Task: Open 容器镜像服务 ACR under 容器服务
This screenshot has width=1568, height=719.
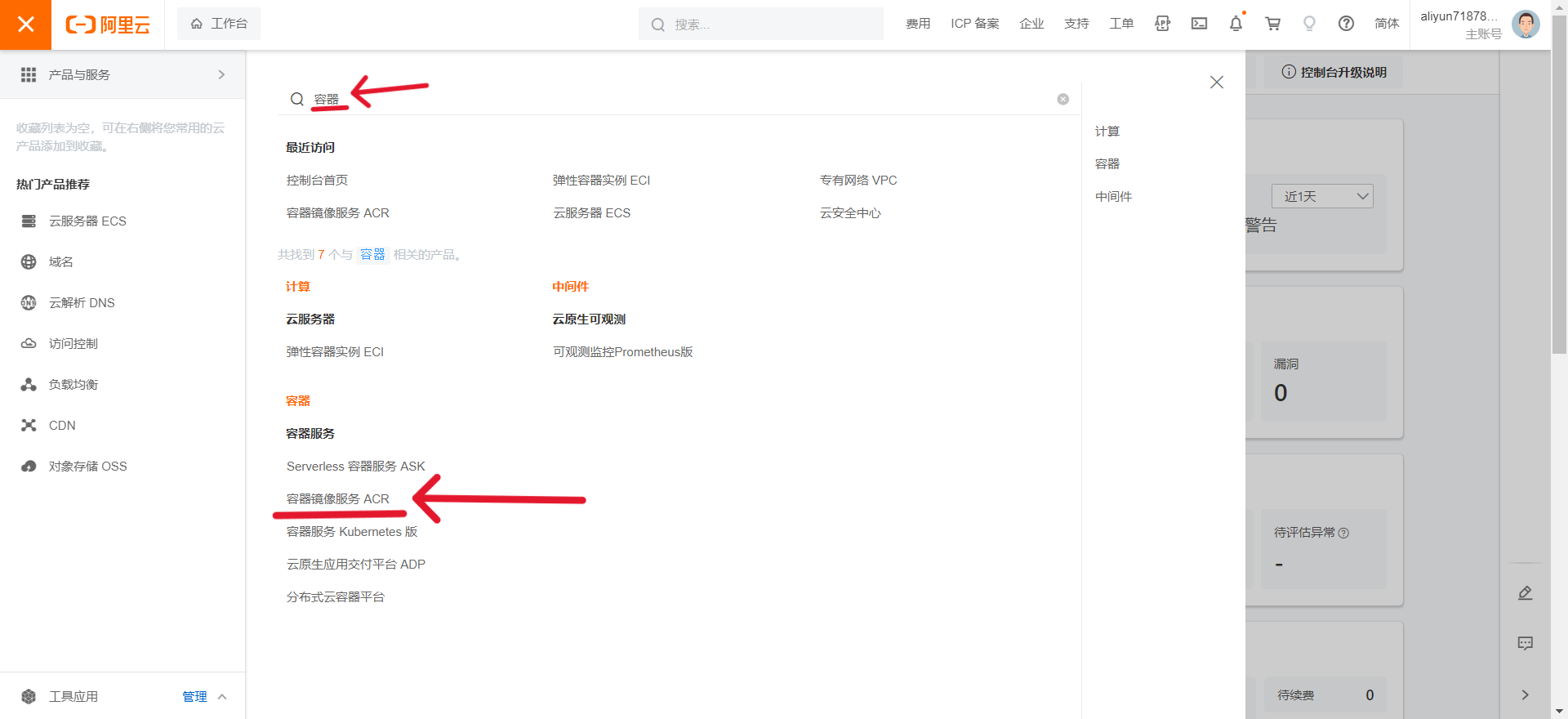Action: click(x=338, y=499)
